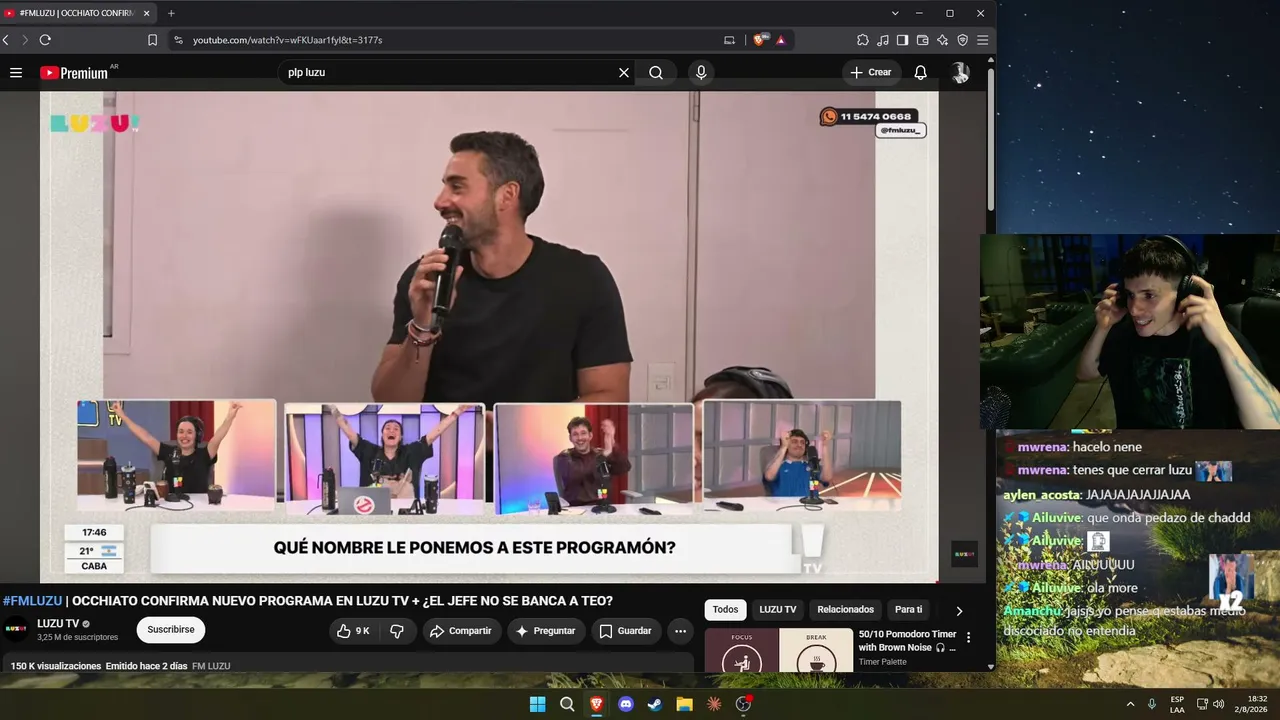This screenshot has height=720, width=1280.
Task: Open the ESP LAA language switcher
Action: pos(1177,704)
